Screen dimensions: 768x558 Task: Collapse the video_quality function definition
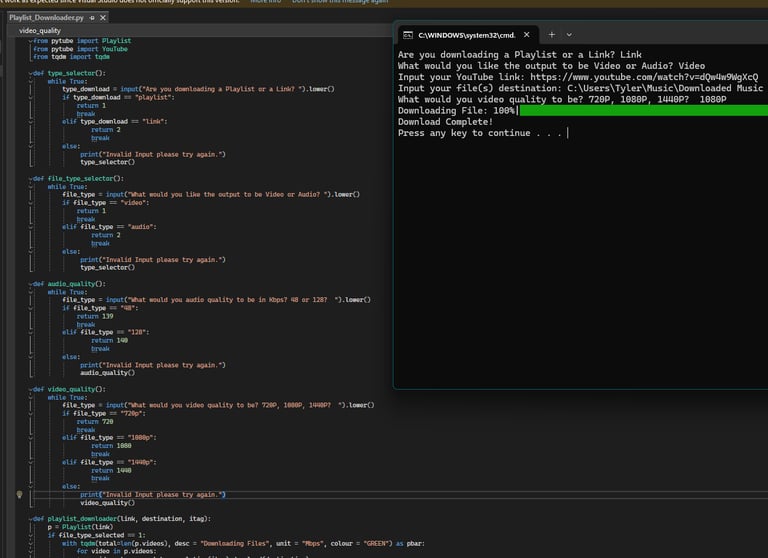pyautogui.click(x=32, y=388)
